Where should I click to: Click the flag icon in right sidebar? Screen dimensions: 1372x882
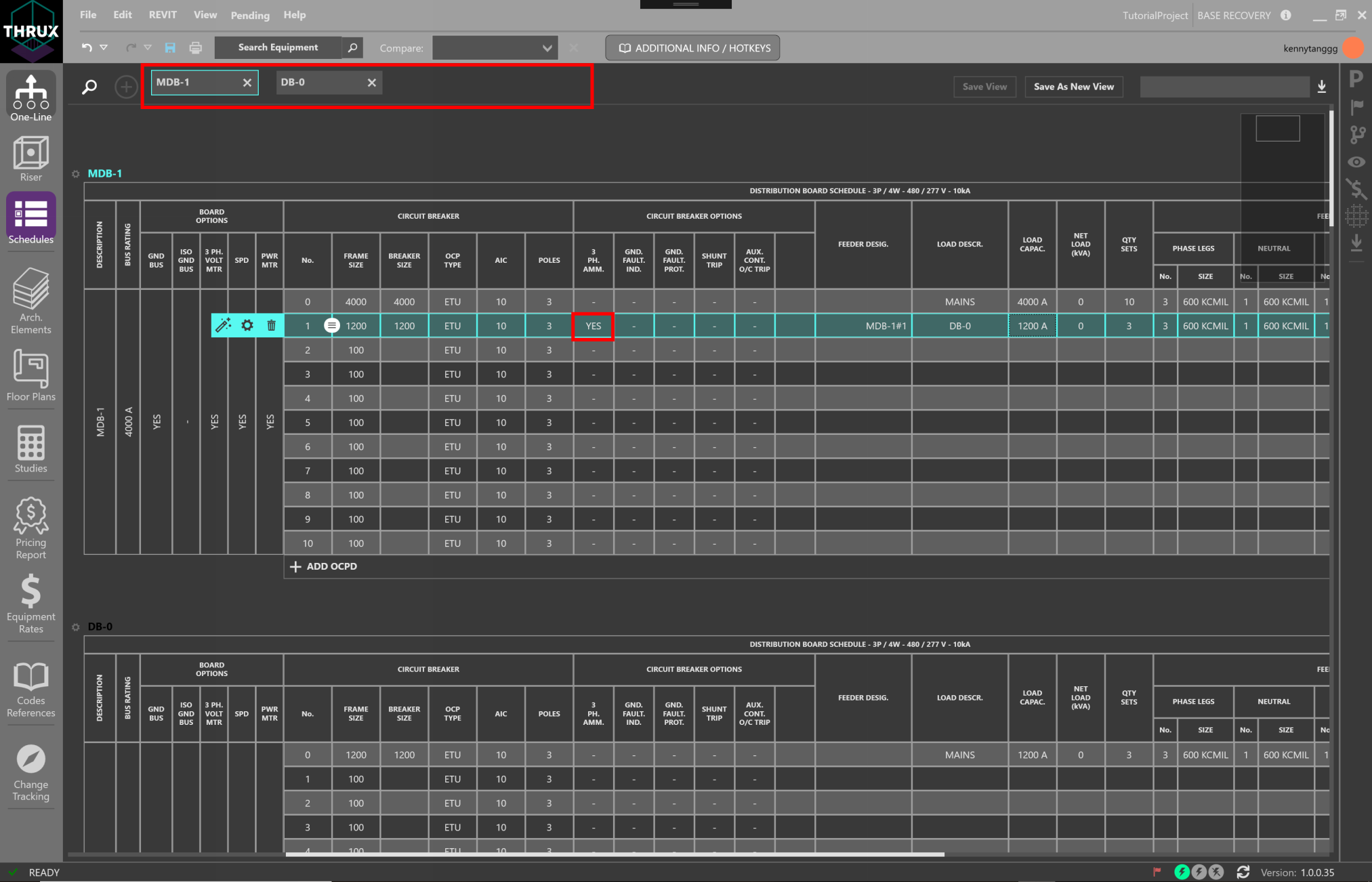(x=1357, y=106)
